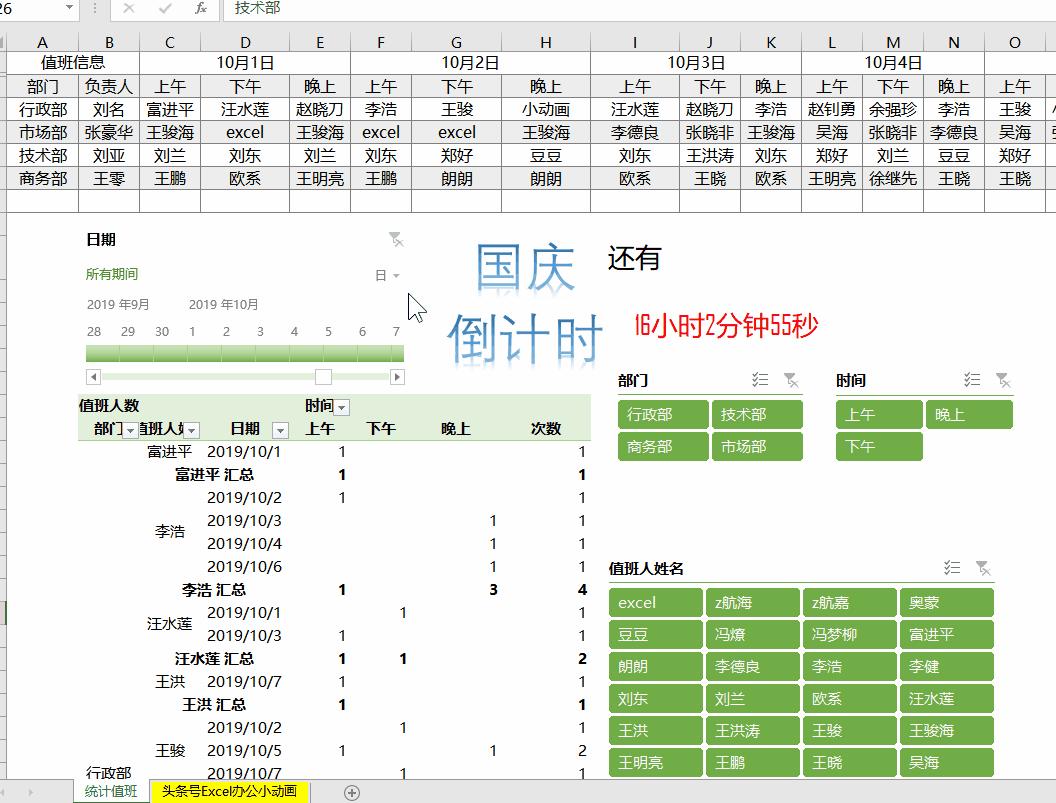Viewport: 1056px width, 803px height.
Task: Toggle 晚上 in the 时间 slicer
Action: point(968,414)
